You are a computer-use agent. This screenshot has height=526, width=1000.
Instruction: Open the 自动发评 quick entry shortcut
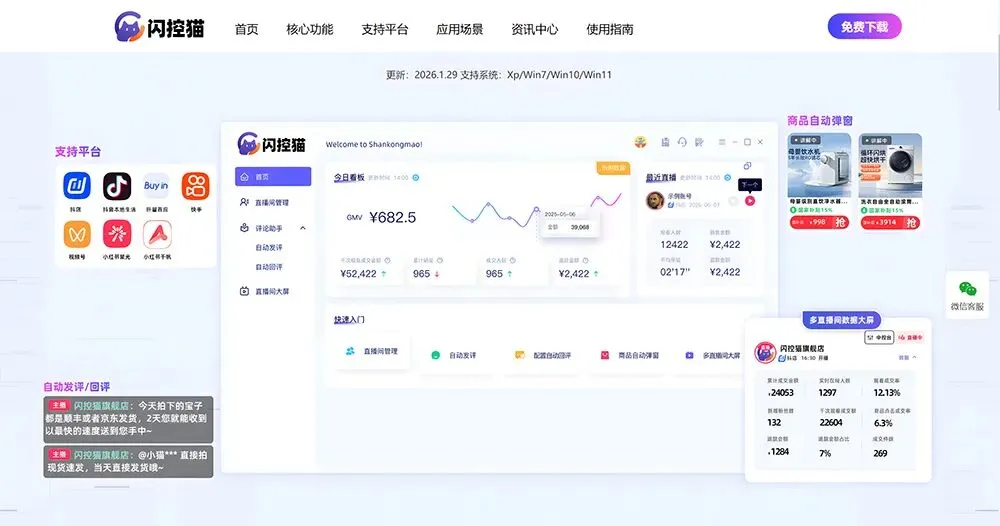454,355
